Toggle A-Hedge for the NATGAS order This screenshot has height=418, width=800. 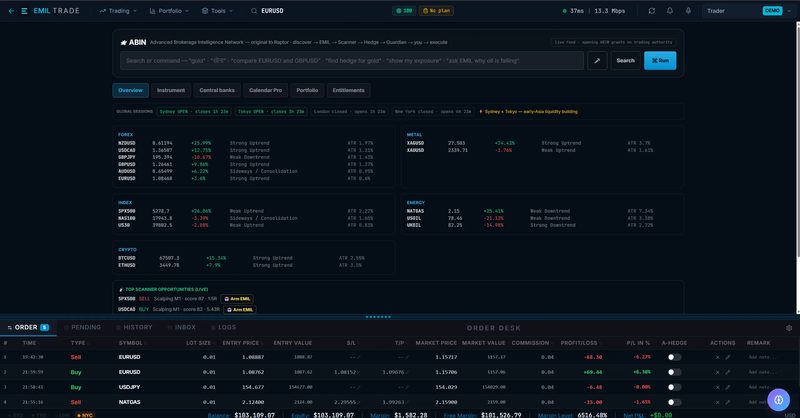pos(674,402)
